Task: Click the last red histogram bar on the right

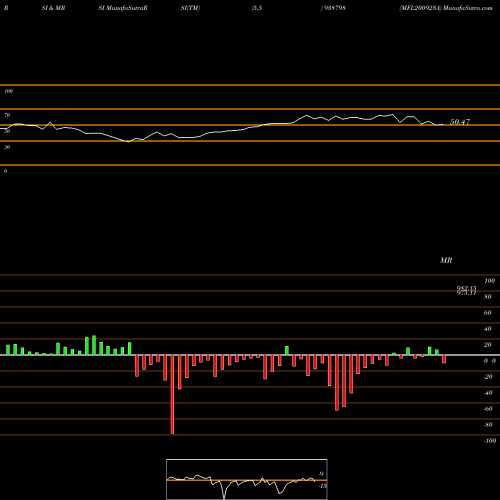Action: [x=444, y=359]
